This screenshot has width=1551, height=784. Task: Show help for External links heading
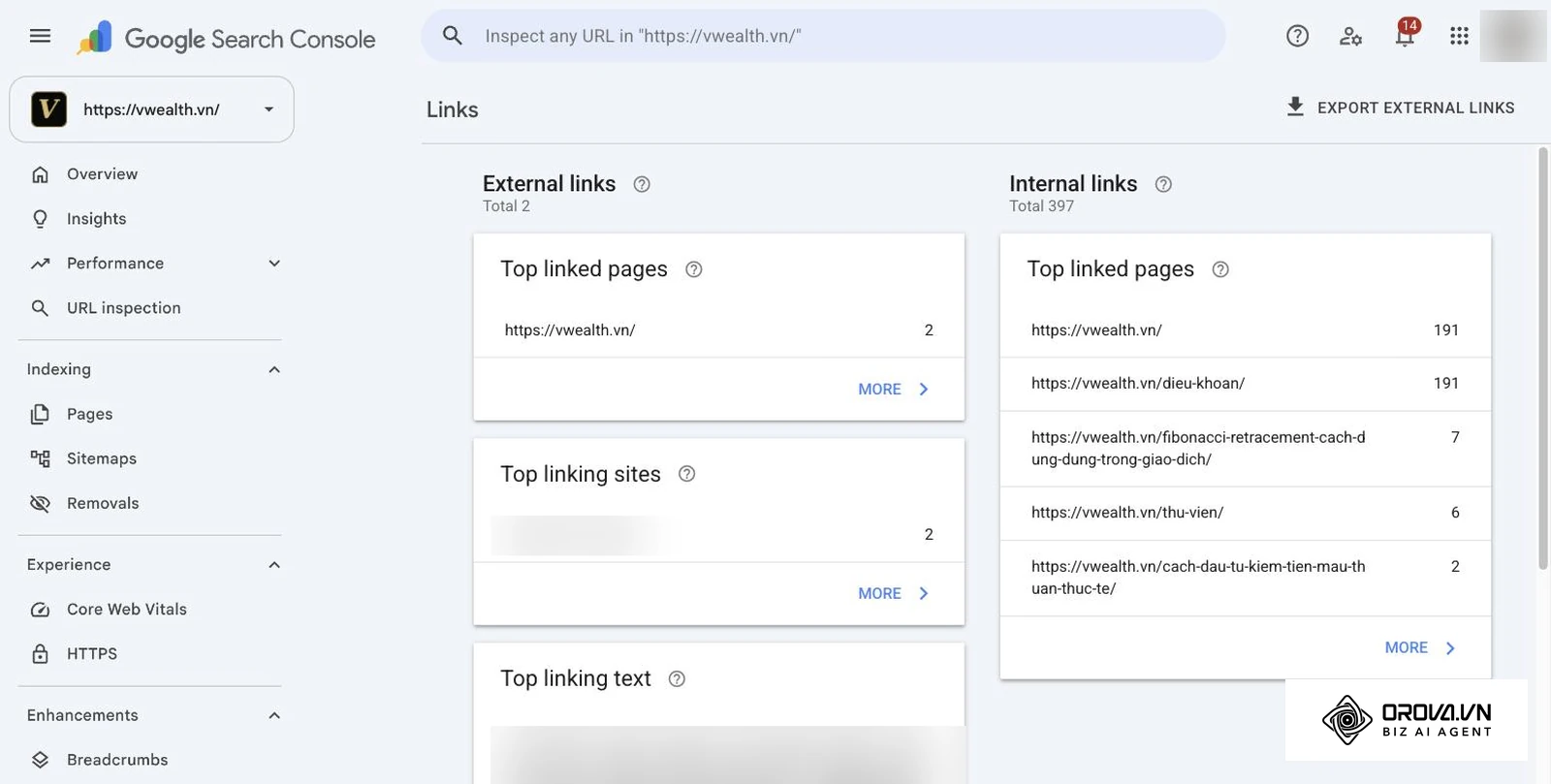(642, 184)
